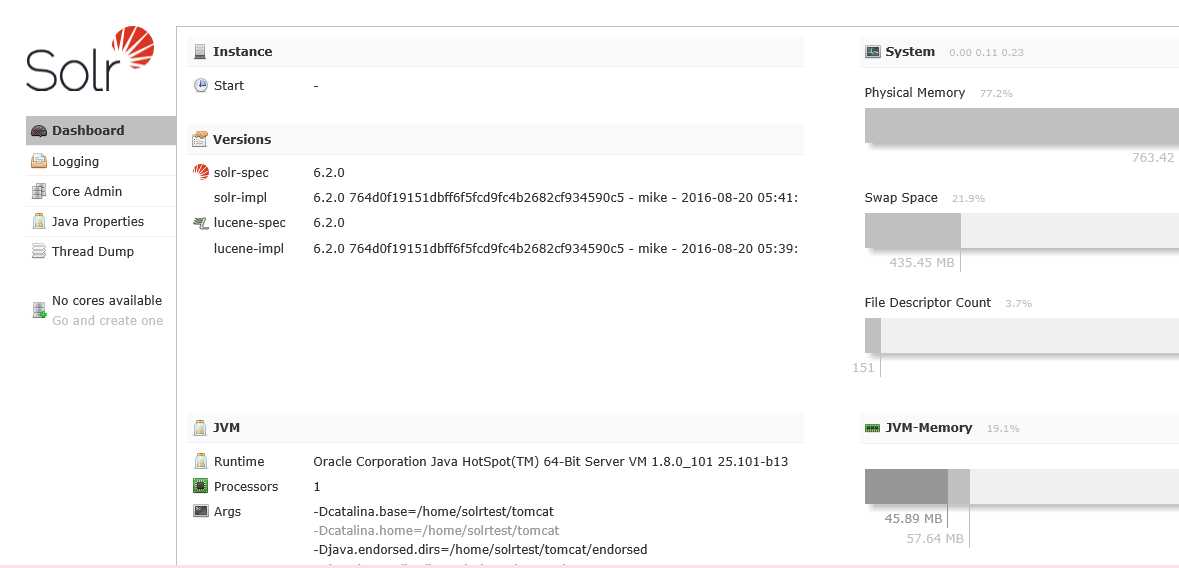1179x568 pixels.
Task: Click the Dashboard gauge icon
Action: coord(38,131)
